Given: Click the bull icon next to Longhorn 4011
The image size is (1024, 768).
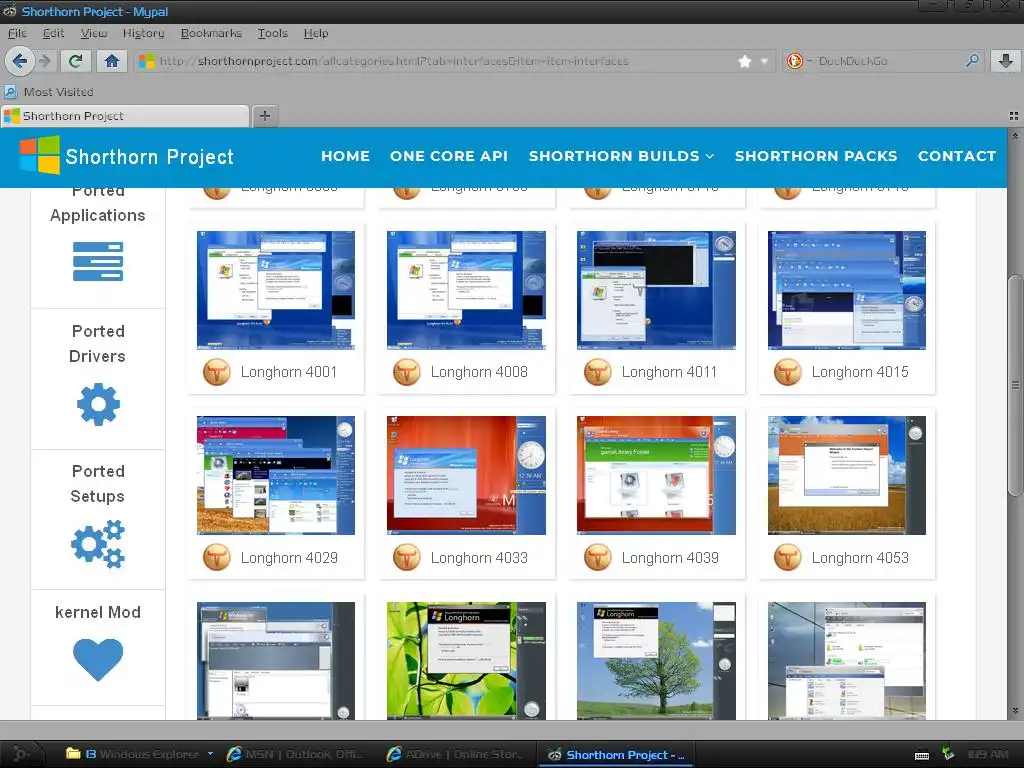Looking at the screenshot, I should click(598, 372).
